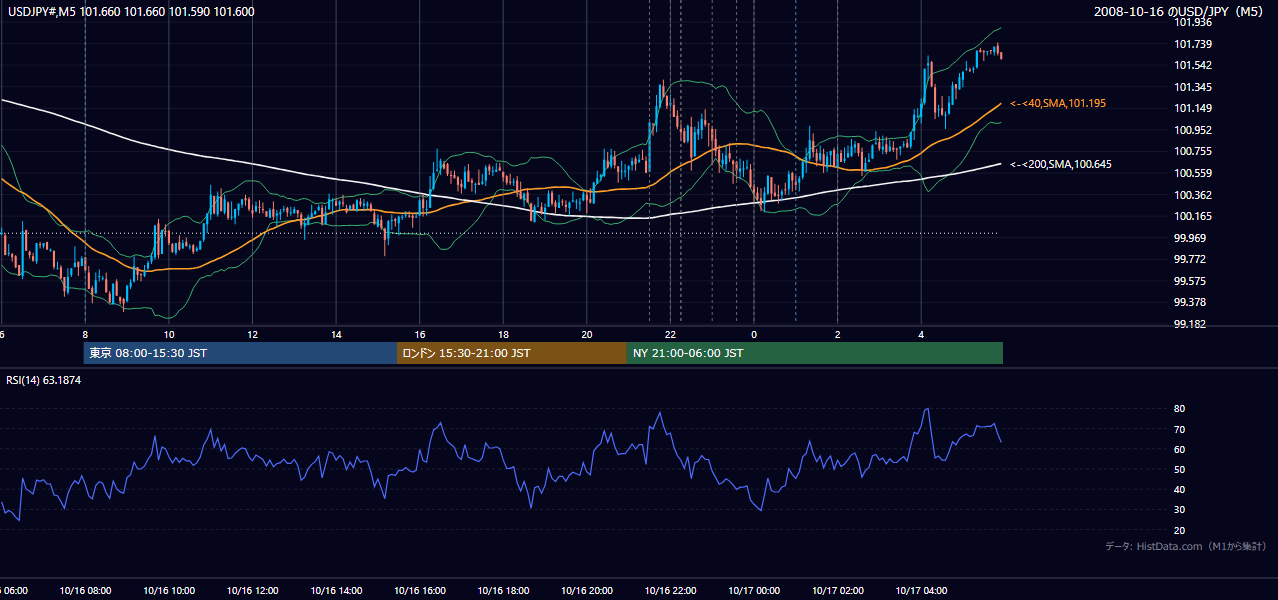Click the 10/16 12:00 date label

[252, 591]
